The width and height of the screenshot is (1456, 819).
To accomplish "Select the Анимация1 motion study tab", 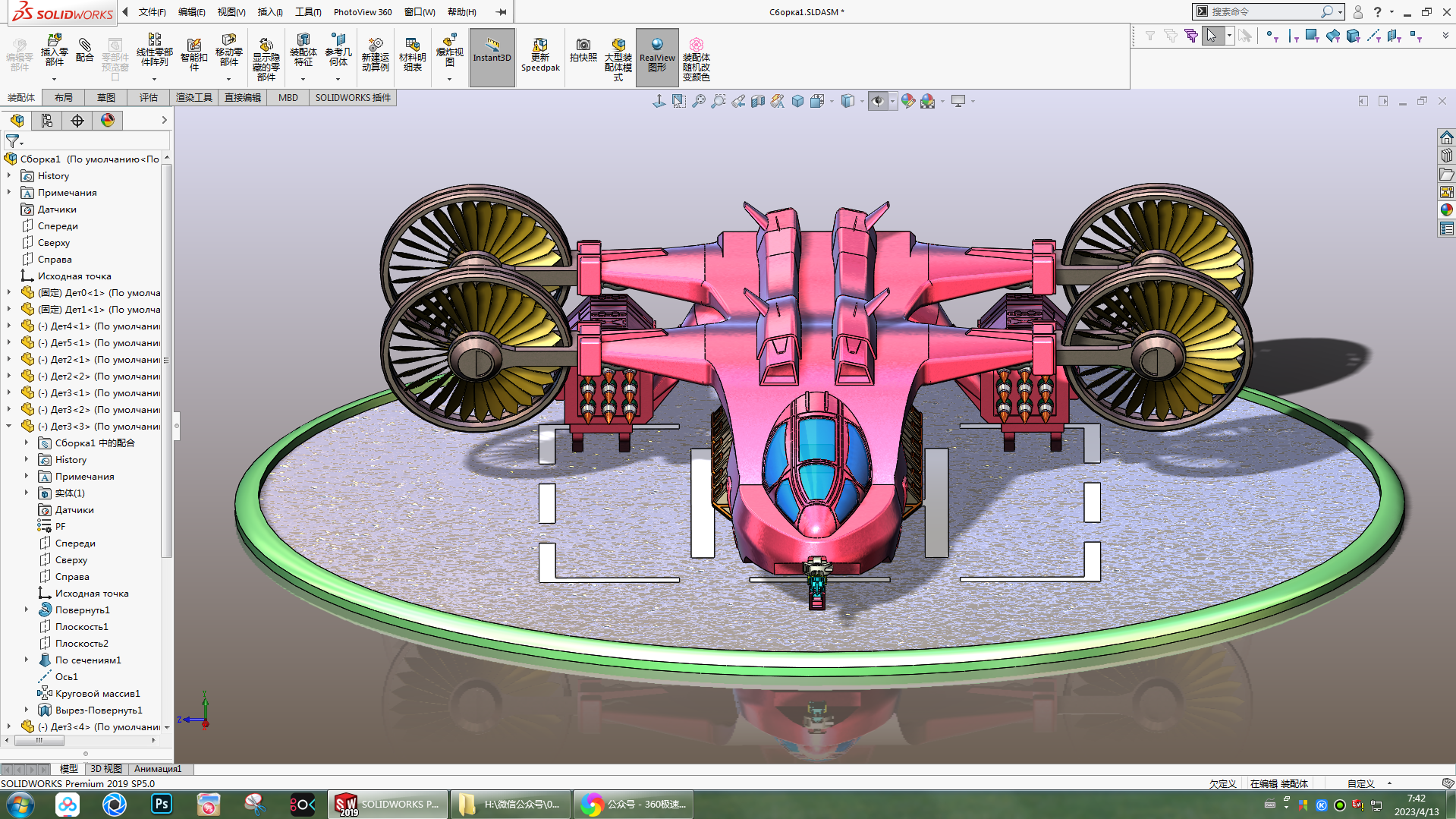I will (x=158, y=769).
